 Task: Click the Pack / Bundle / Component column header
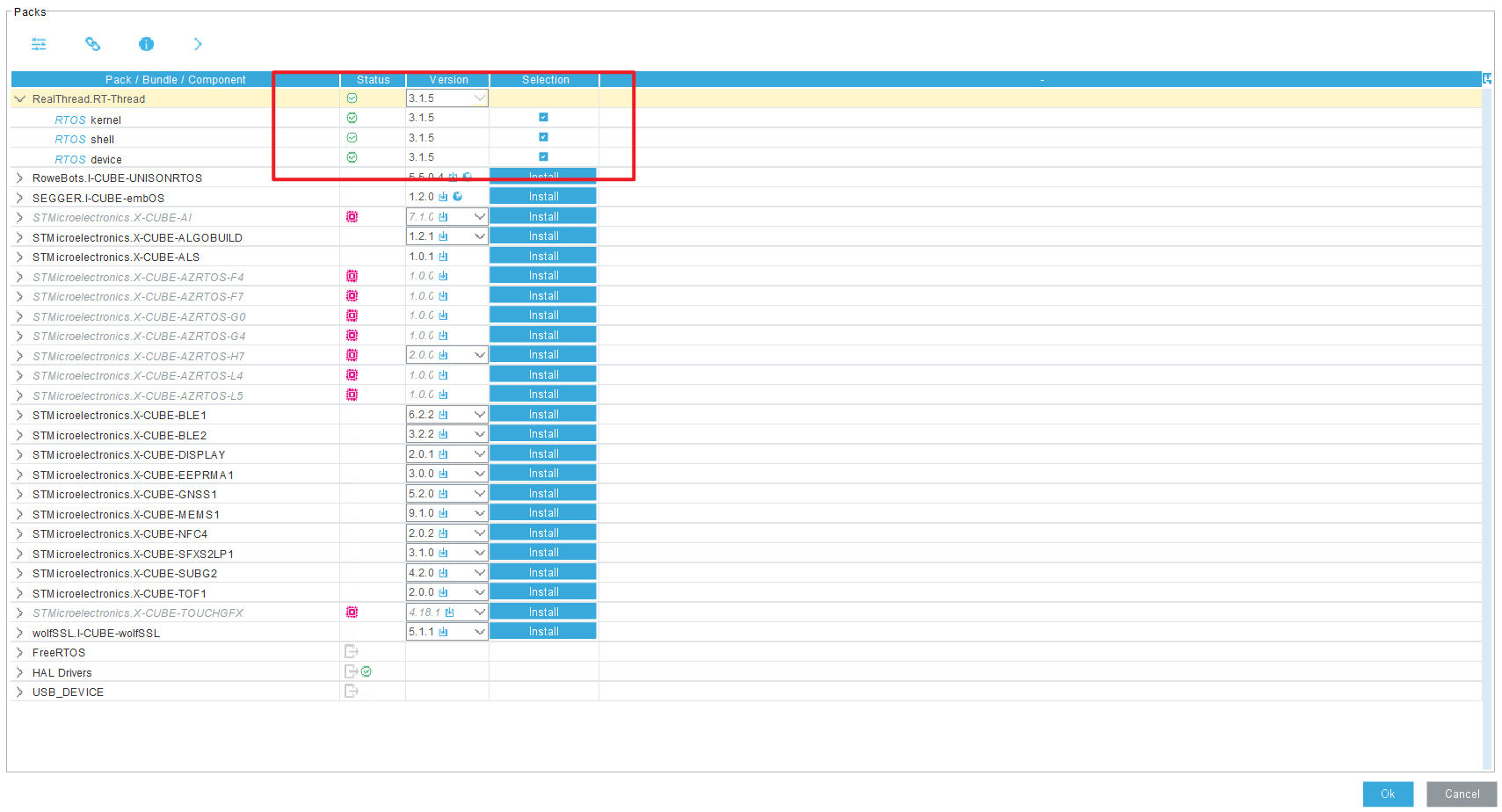176,79
